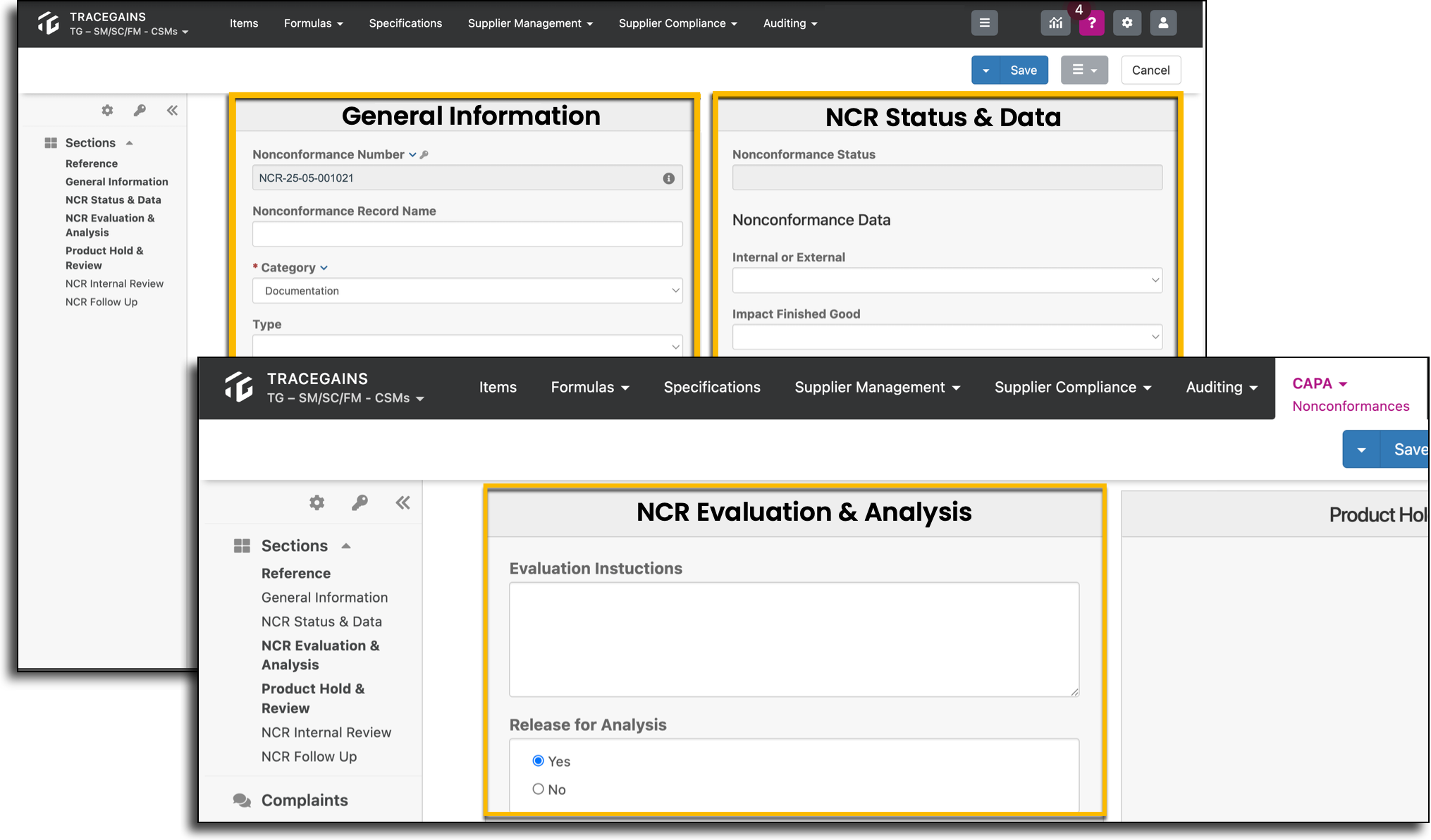Open the Items menu in the front window
The width and height of the screenshot is (1431, 840).
[498, 387]
